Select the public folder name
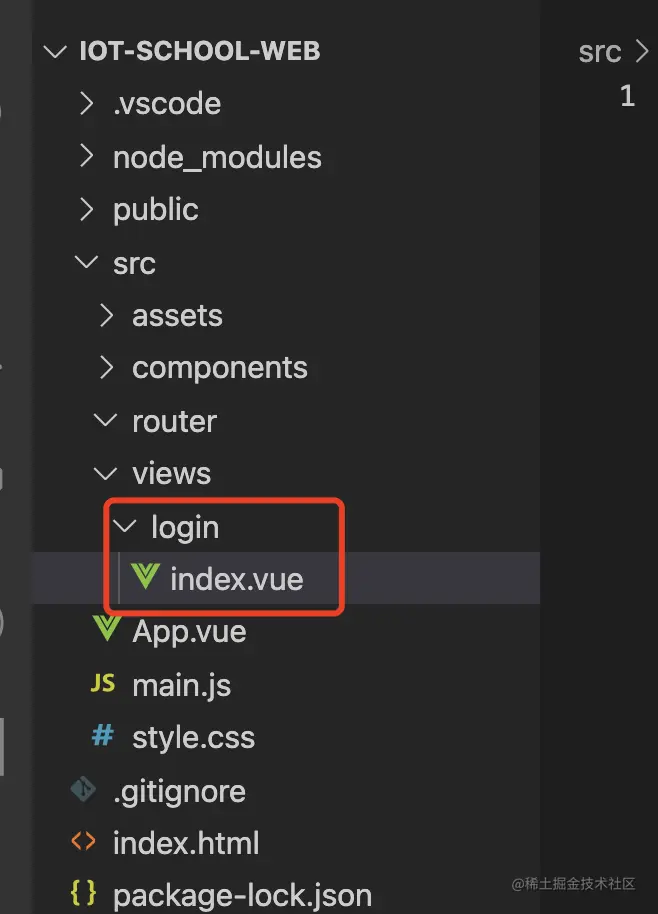Viewport: 658px width, 914px height. tap(156, 210)
